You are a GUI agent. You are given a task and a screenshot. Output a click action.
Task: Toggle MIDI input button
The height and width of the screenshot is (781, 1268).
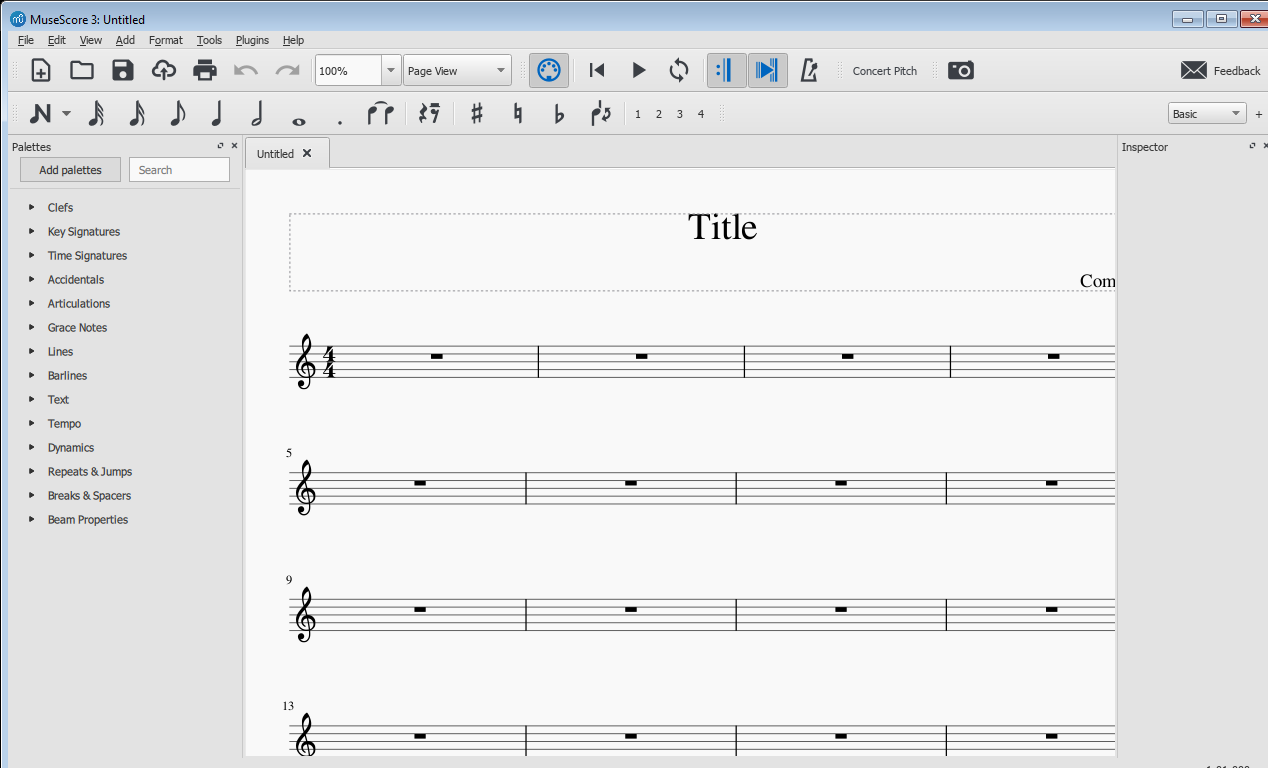point(549,70)
